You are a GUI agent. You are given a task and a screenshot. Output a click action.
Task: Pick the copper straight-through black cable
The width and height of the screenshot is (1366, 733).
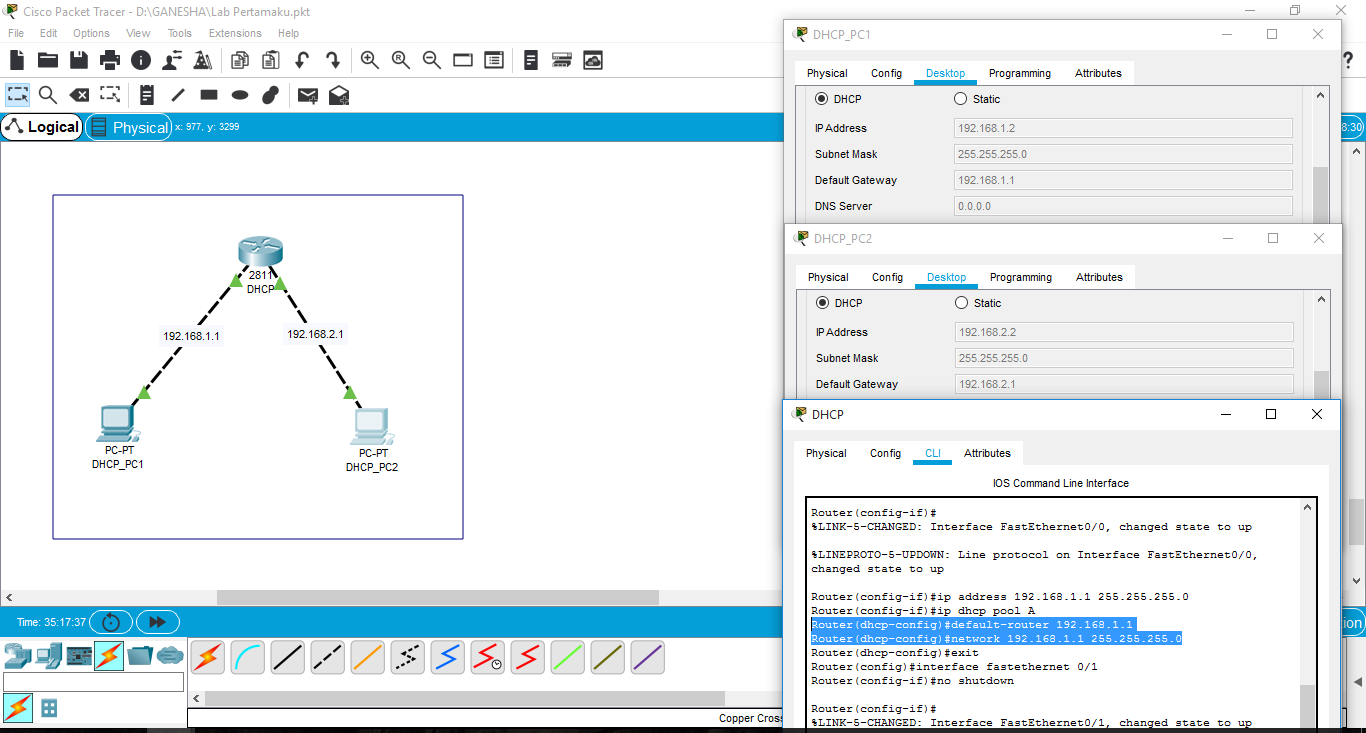tap(288, 658)
